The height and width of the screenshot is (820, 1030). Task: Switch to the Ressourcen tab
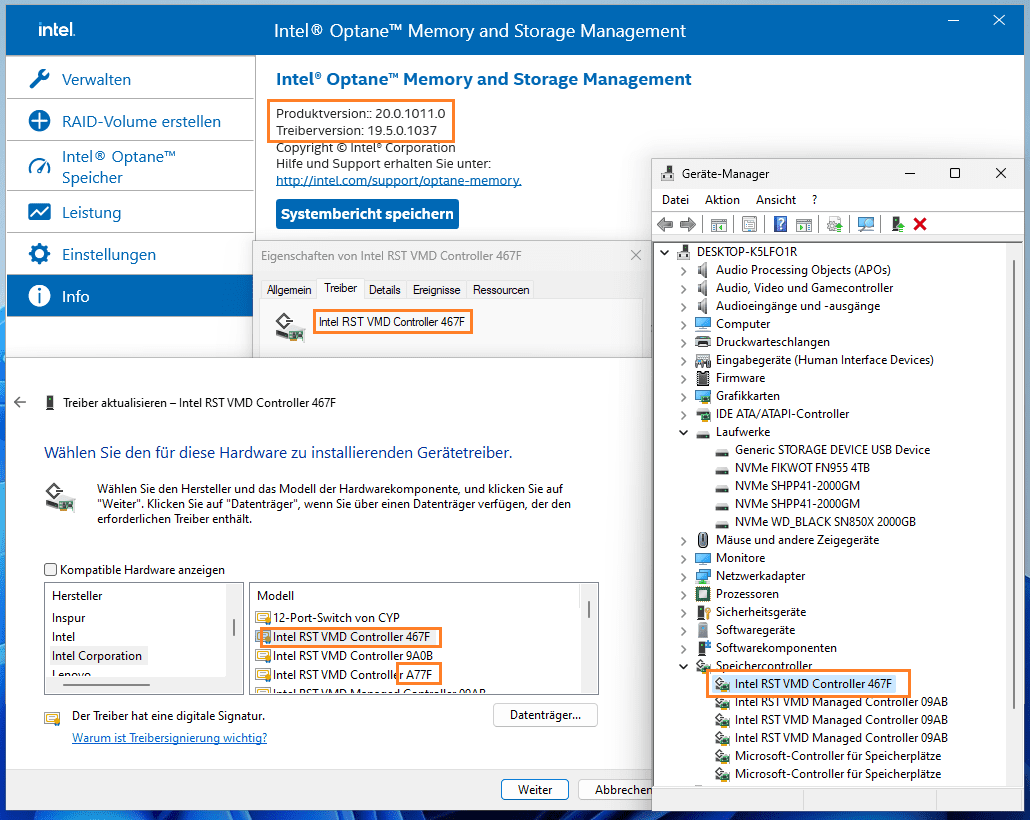(501, 290)
